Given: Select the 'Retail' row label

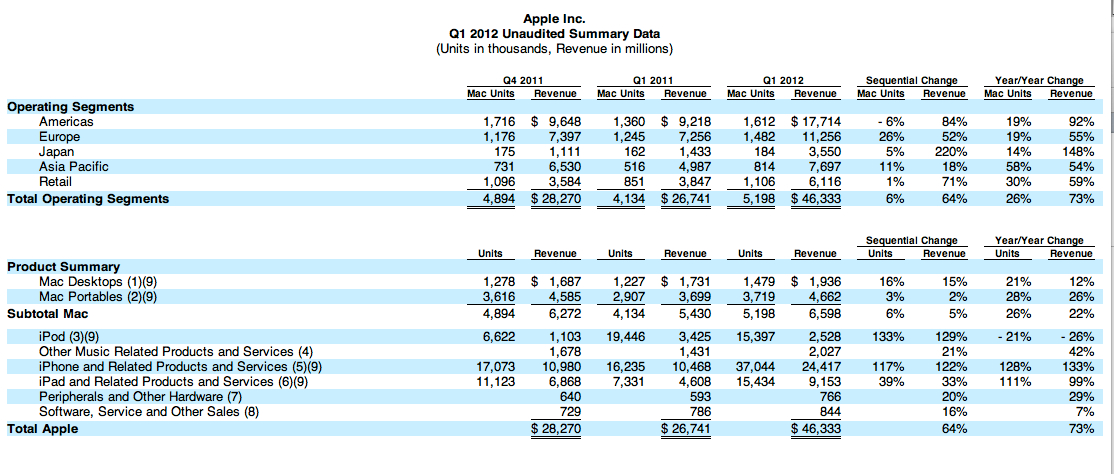Looking at the screenshot, I should 55,181.
